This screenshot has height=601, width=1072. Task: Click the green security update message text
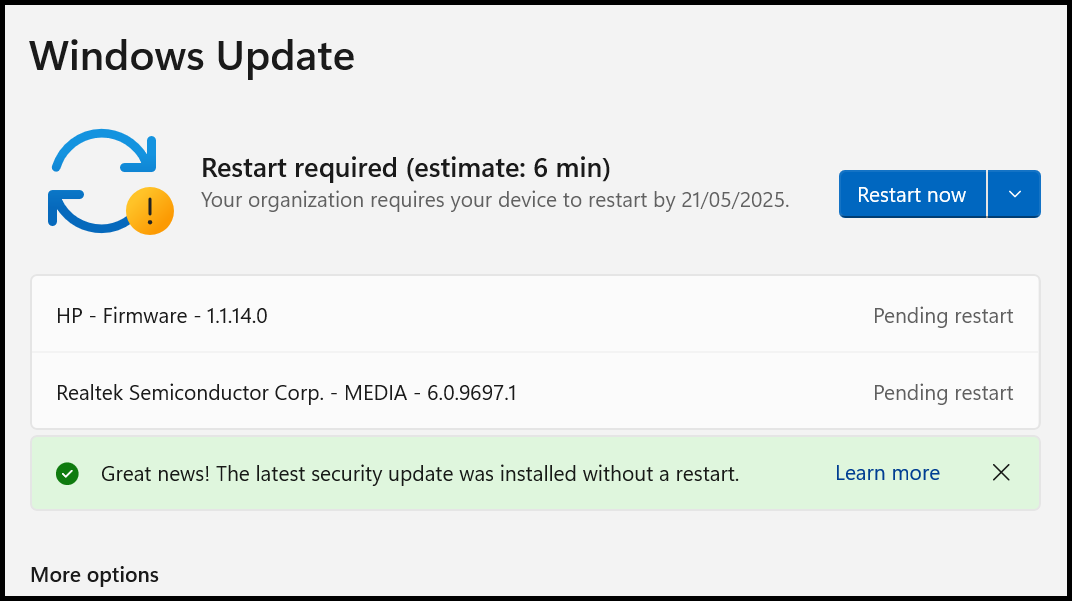pos(420,473)
